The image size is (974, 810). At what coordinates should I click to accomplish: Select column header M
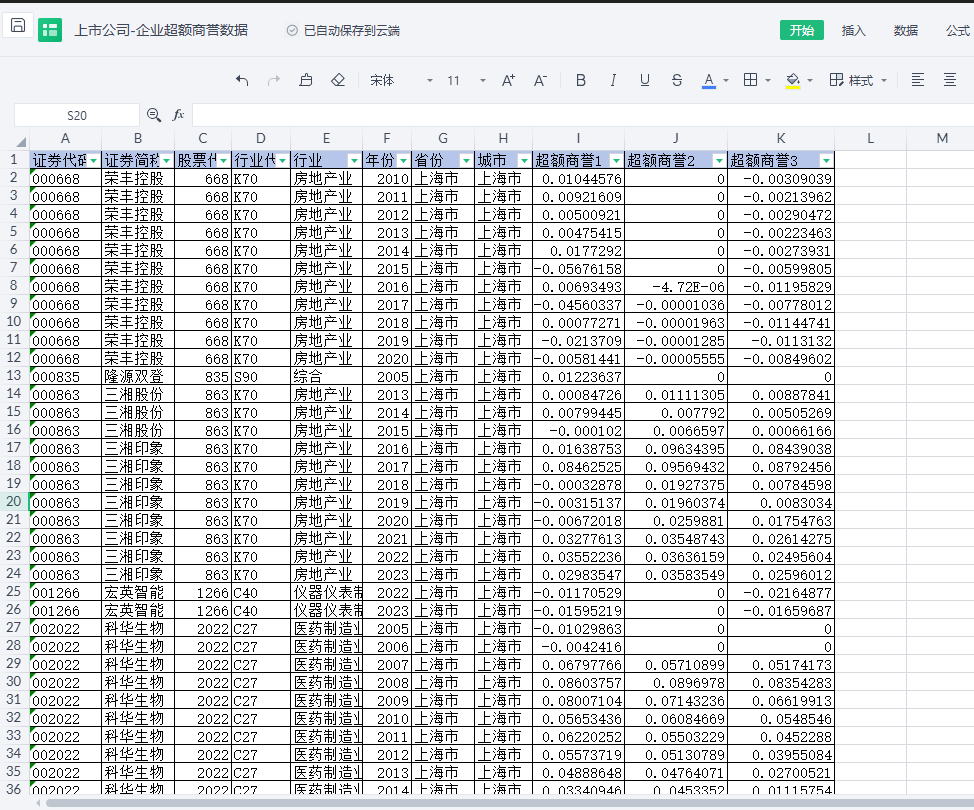942,139
